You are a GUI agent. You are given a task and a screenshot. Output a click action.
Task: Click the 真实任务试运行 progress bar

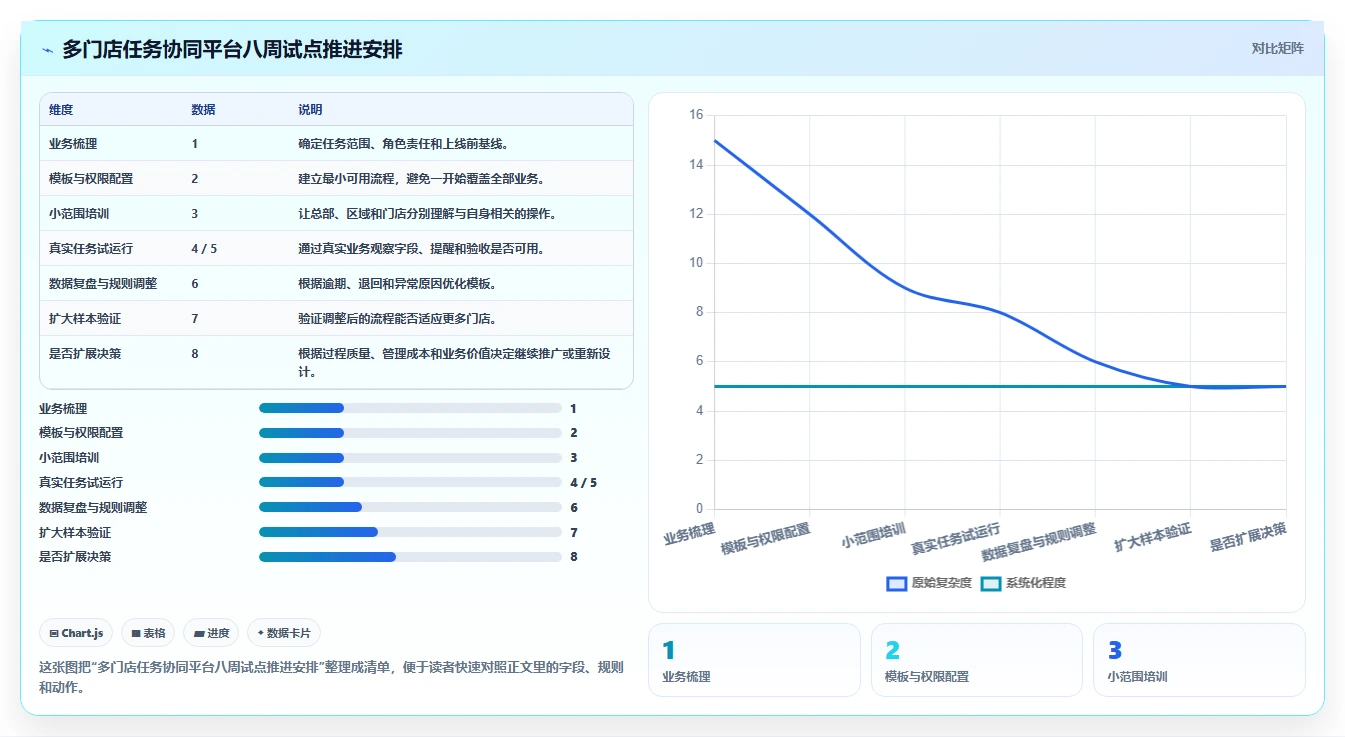[410, 482]
